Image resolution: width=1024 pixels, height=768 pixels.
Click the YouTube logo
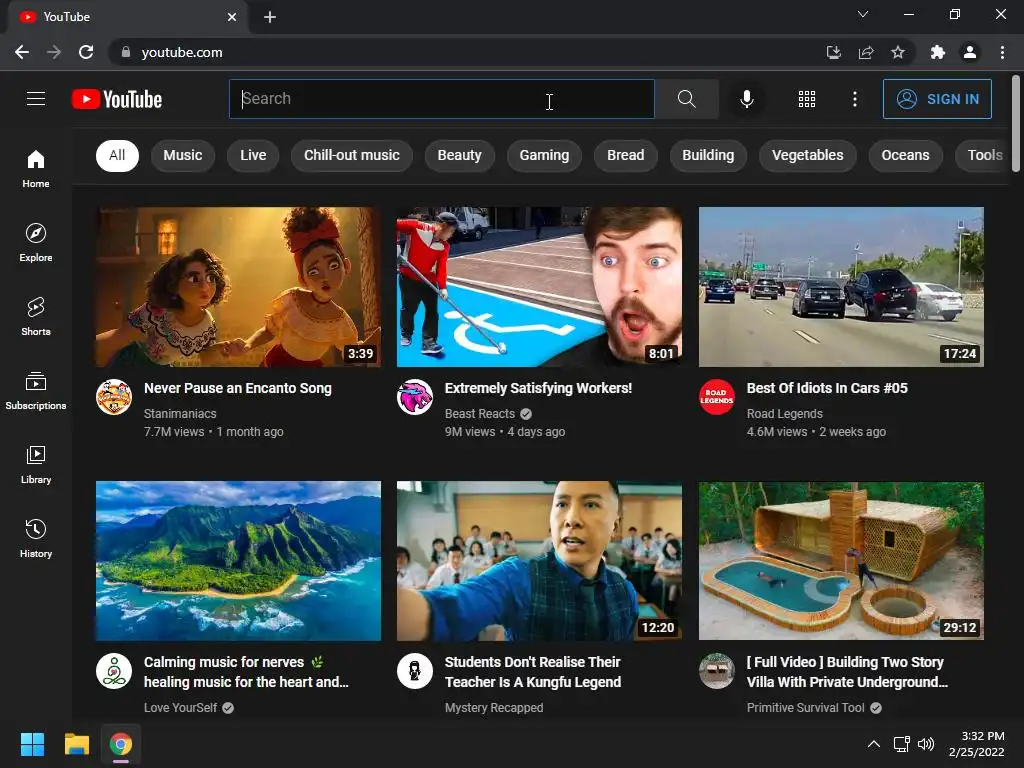coord(117,99)
